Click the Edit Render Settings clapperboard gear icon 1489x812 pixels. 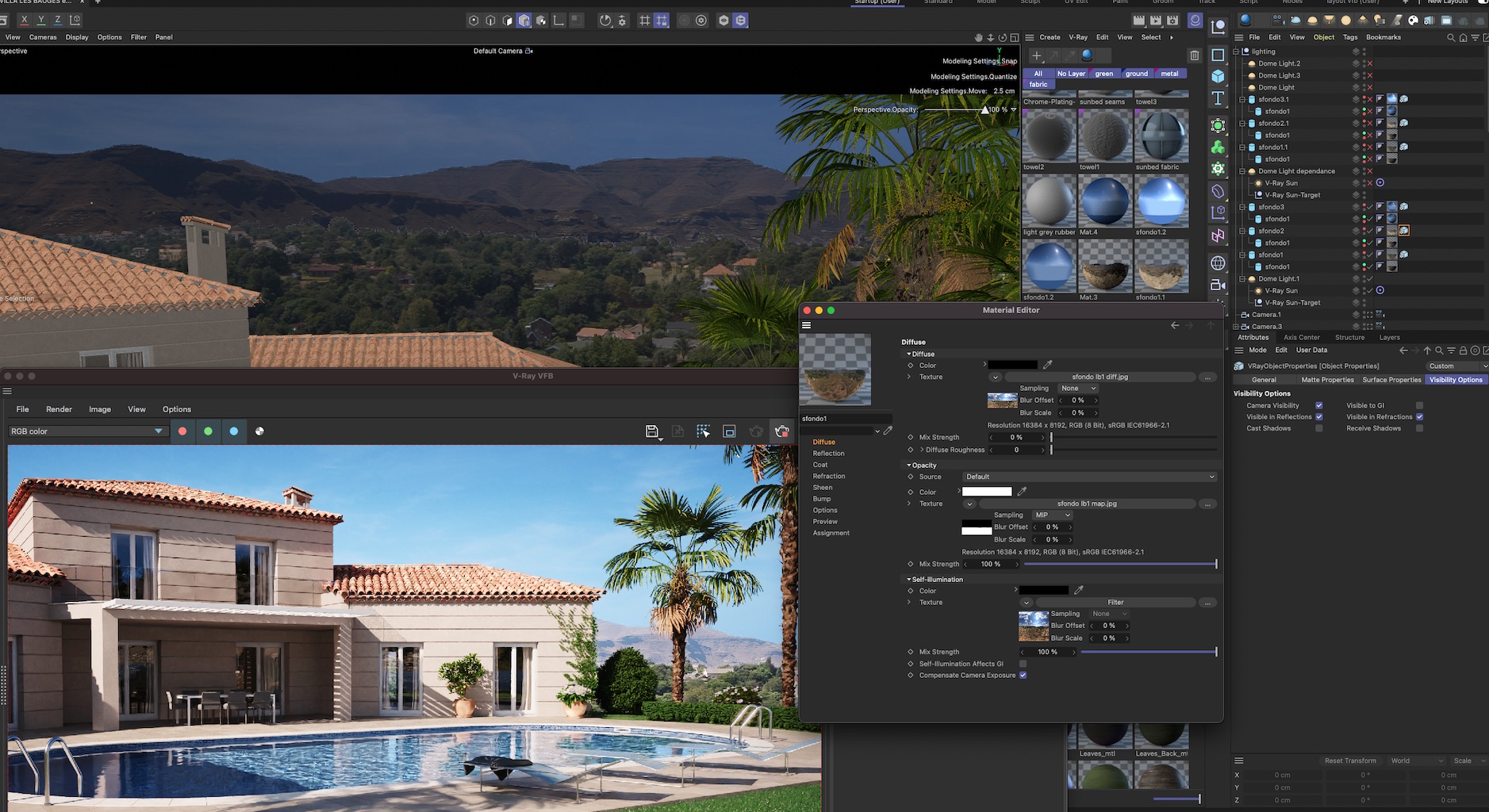tap(1172, 21)
